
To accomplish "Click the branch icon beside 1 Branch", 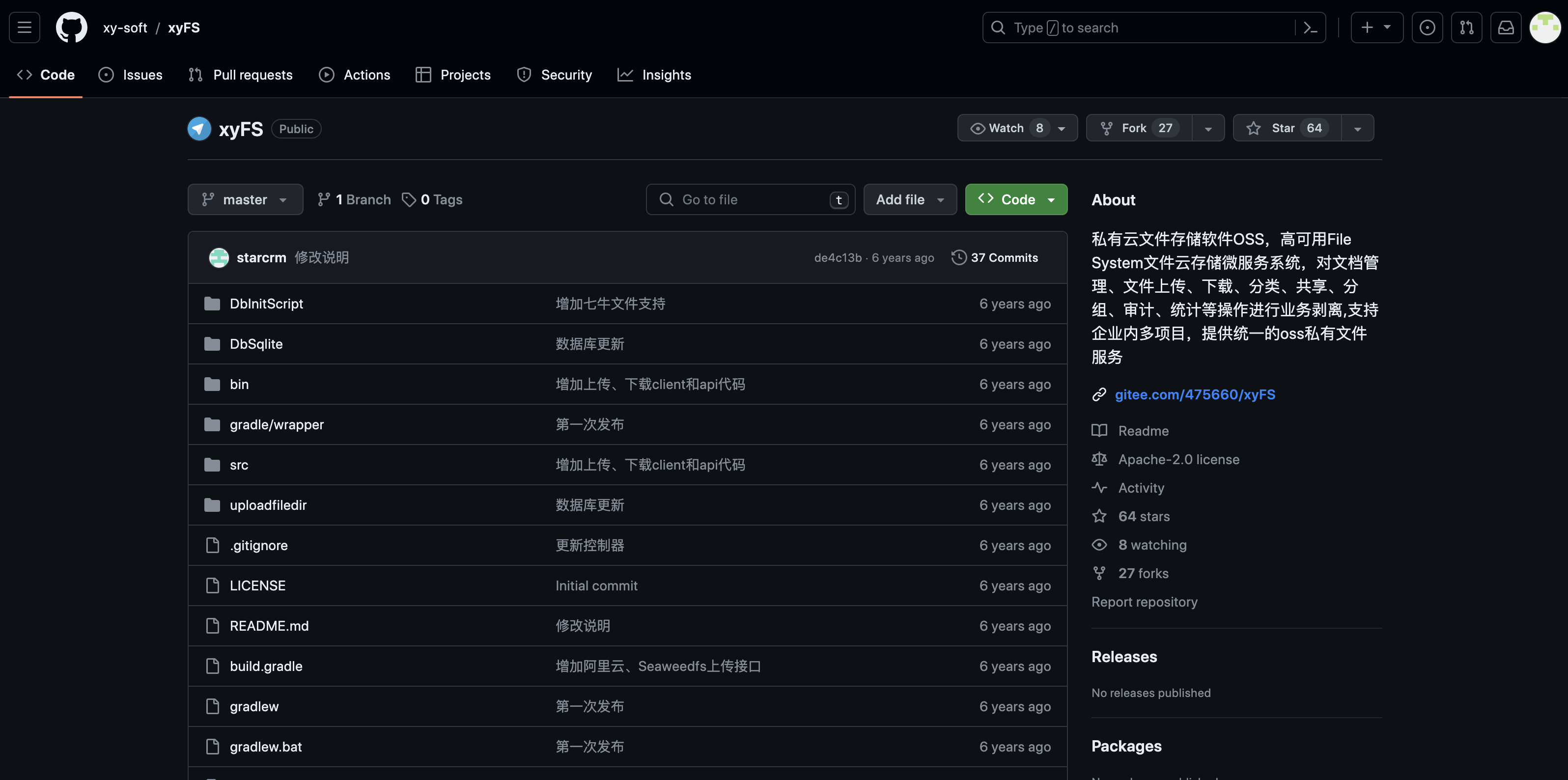I will (324, 199).
